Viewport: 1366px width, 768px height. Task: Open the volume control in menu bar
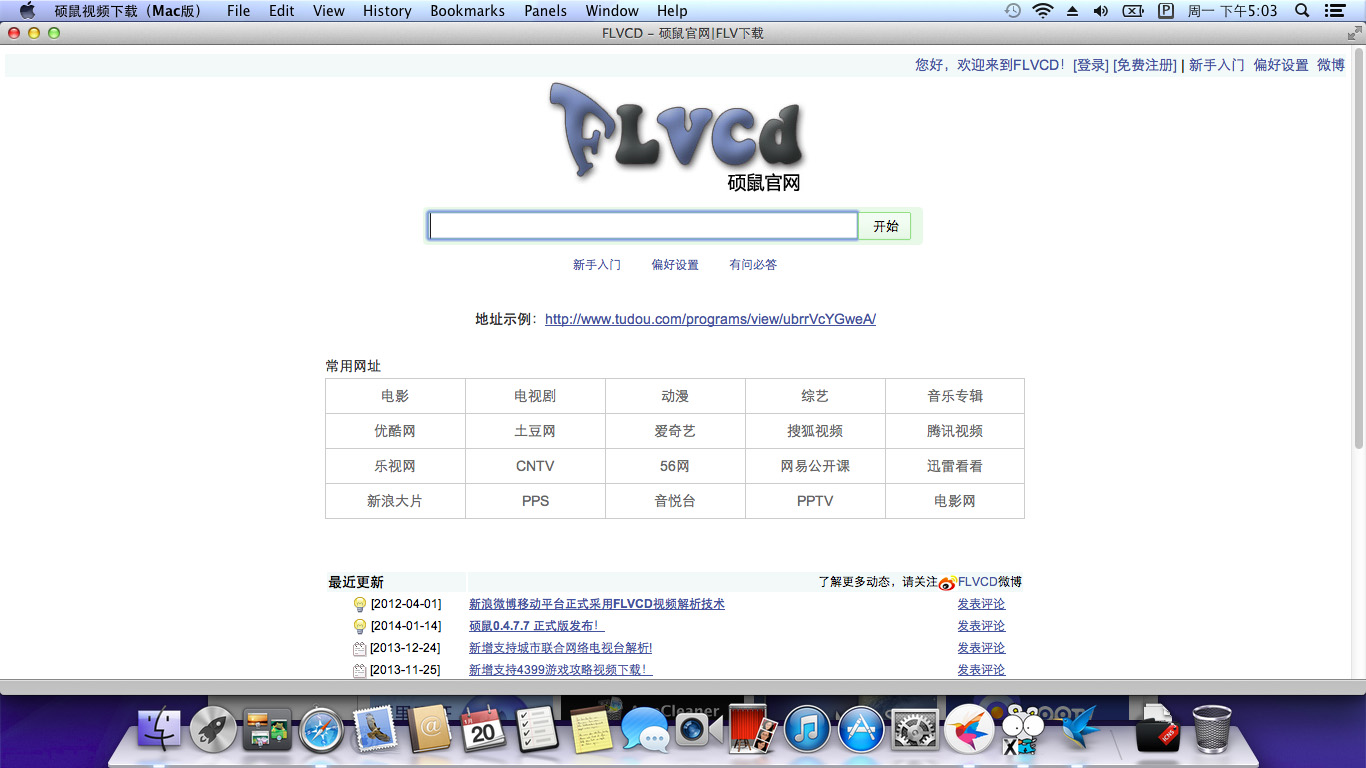tap(1101, 11)
